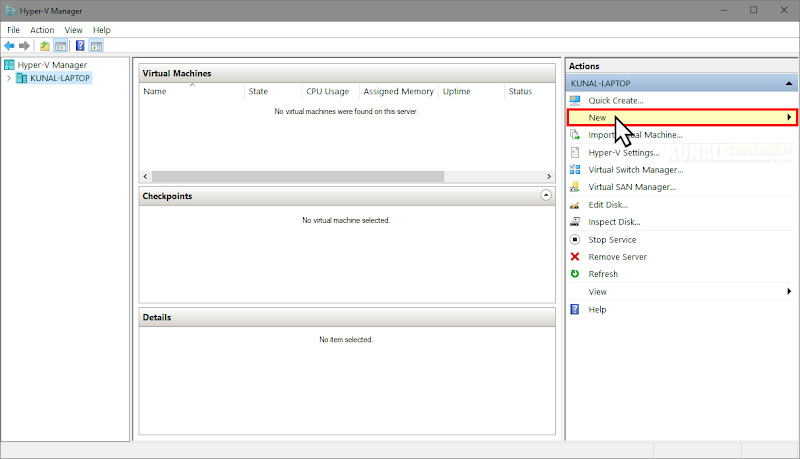Click the green Refresh icon
This screenshot has height=459, width=800.
pyautogui.click(x=575, y=274)
